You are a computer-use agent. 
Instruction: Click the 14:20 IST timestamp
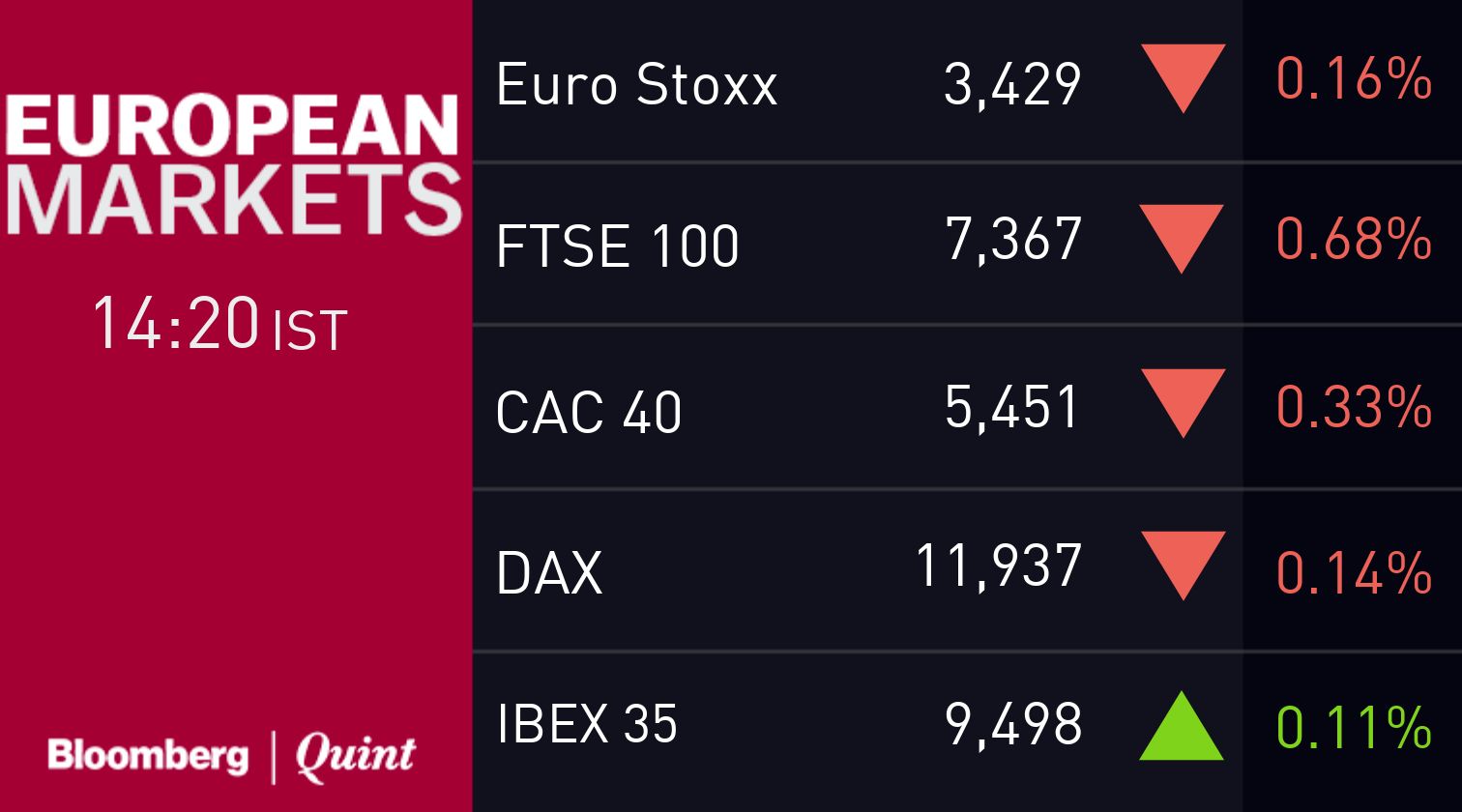[219, 324]
